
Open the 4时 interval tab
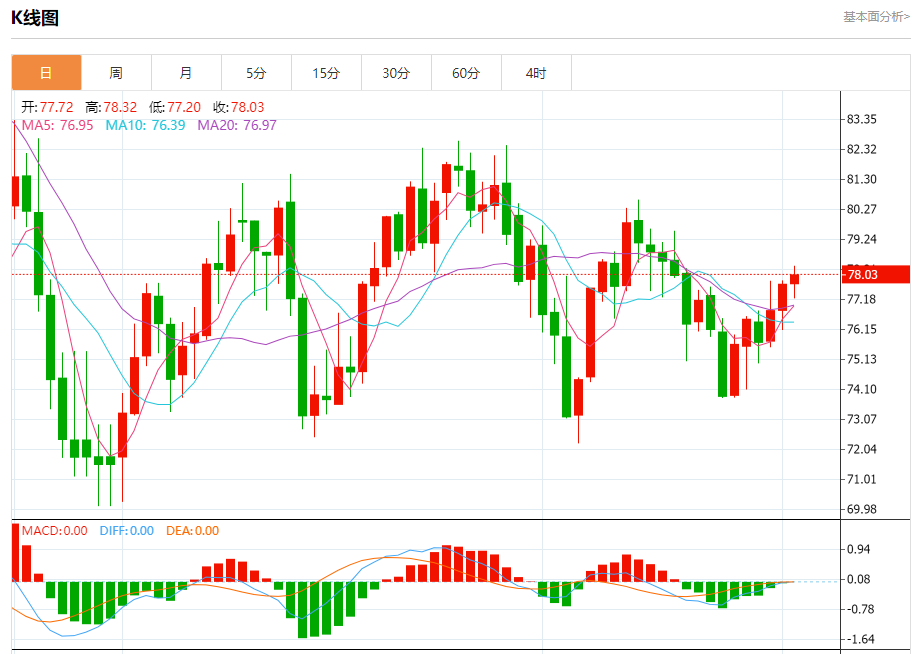coord(536,73)
